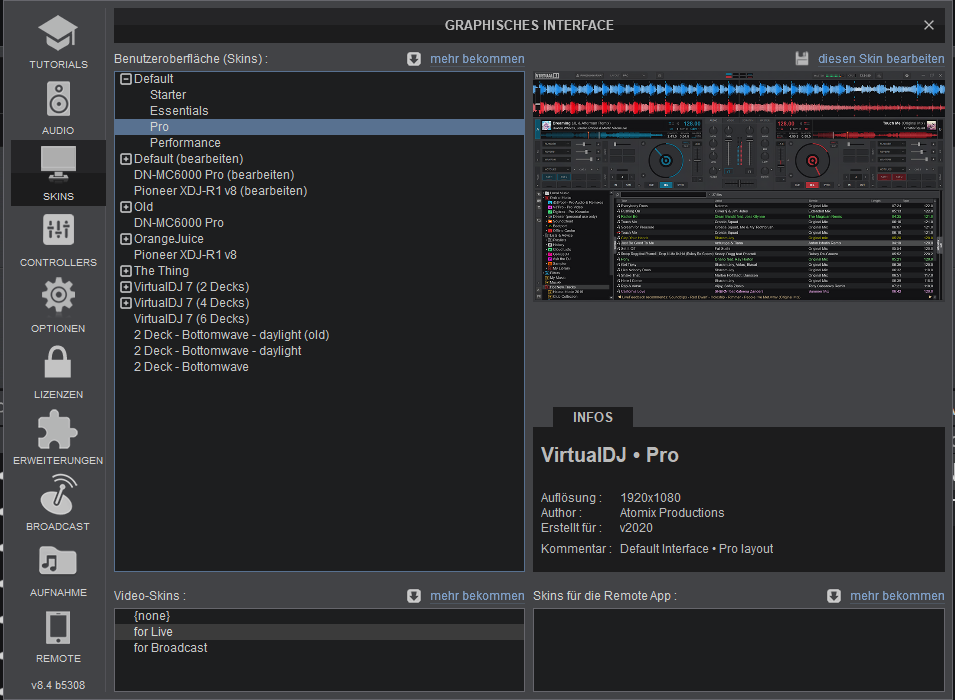Click mehr bekommen link for interface skins
Image resolution: width=955 pixels, height=700 pixels.
coord(477,59)
